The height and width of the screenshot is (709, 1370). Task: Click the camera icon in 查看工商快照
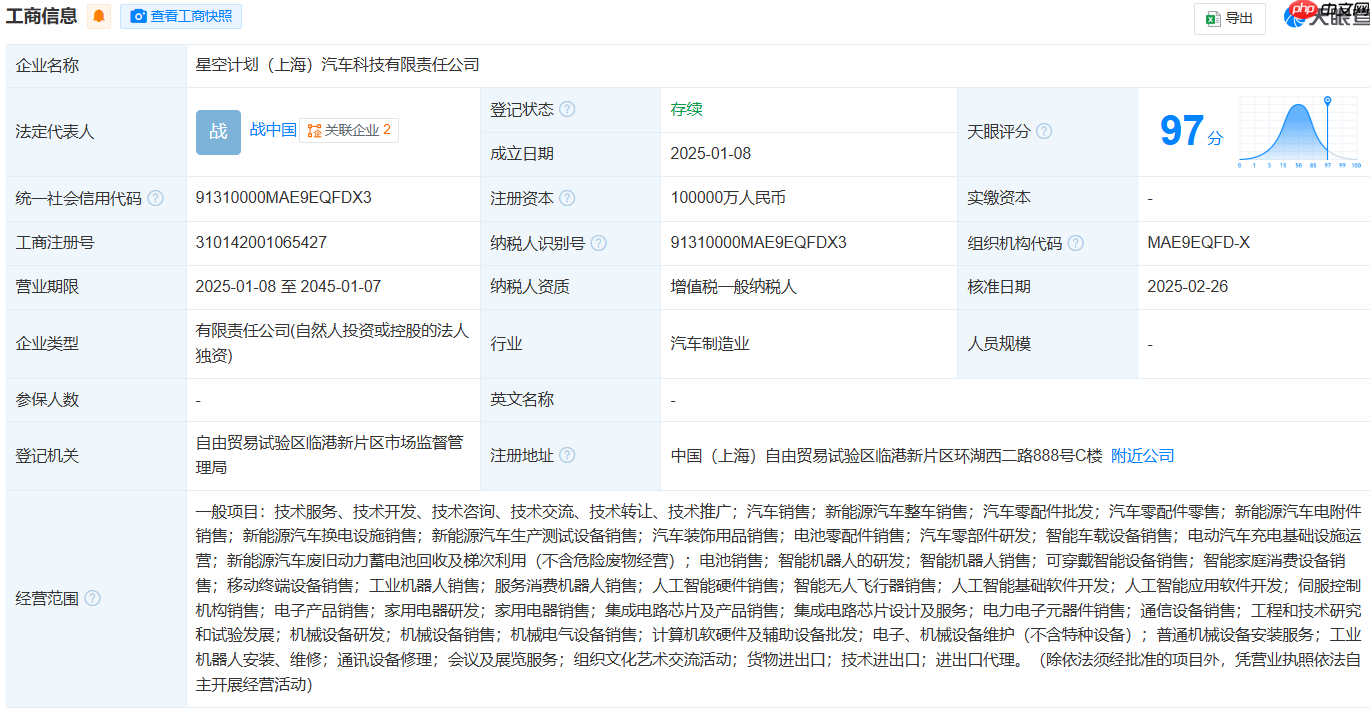pyautogui.click(x=139, y=16)
